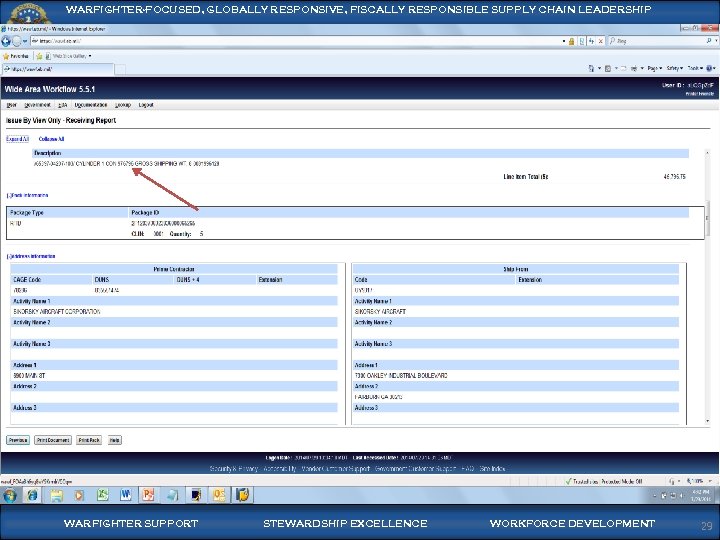The height and width of the screenshot is (540, 720).
Task: Open the Government Customer Support footer link
Action: tap(416, 469)
